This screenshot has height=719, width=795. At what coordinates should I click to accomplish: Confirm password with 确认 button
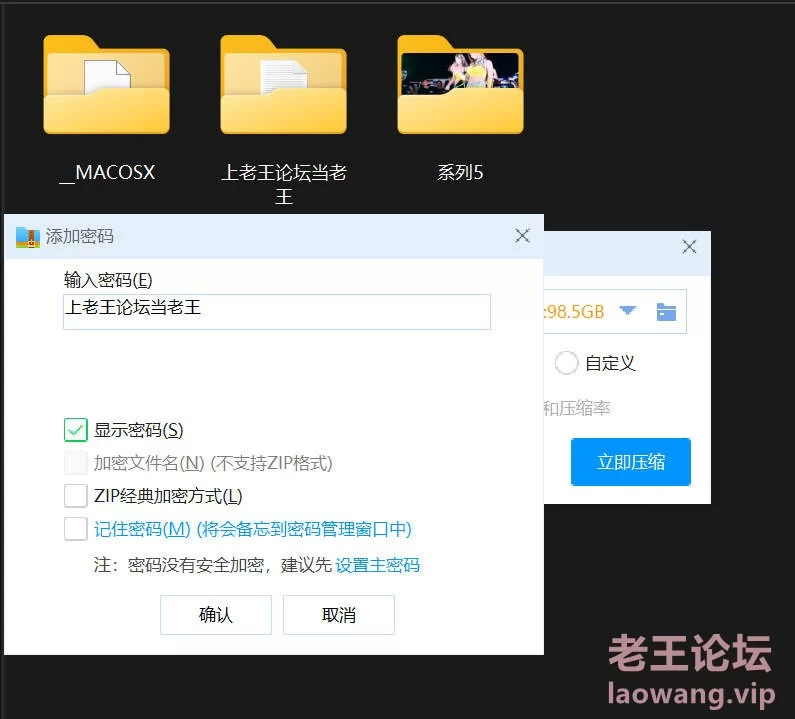[x=216, y=615]
